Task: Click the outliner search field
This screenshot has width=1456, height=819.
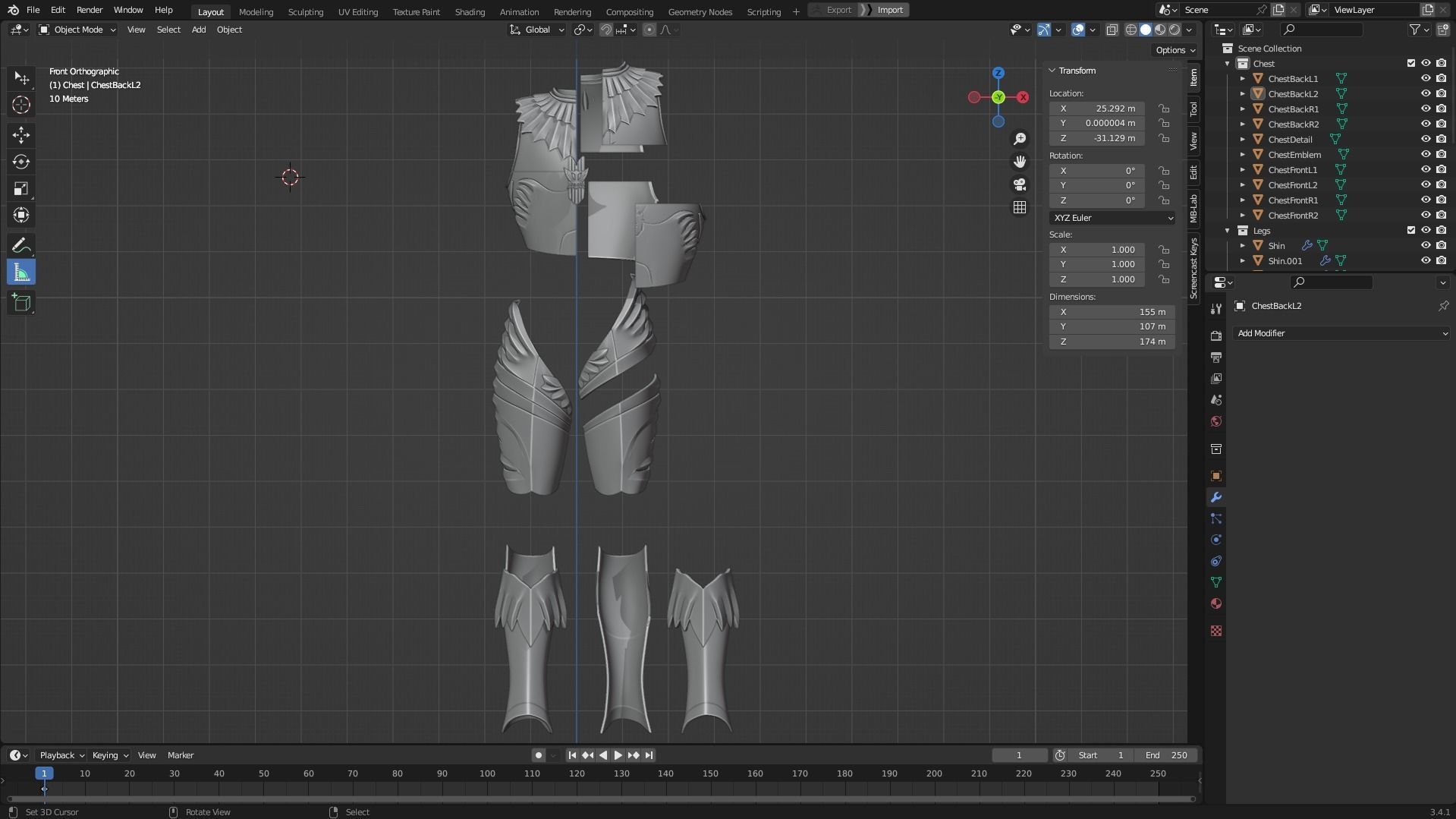Action: 1321,30
